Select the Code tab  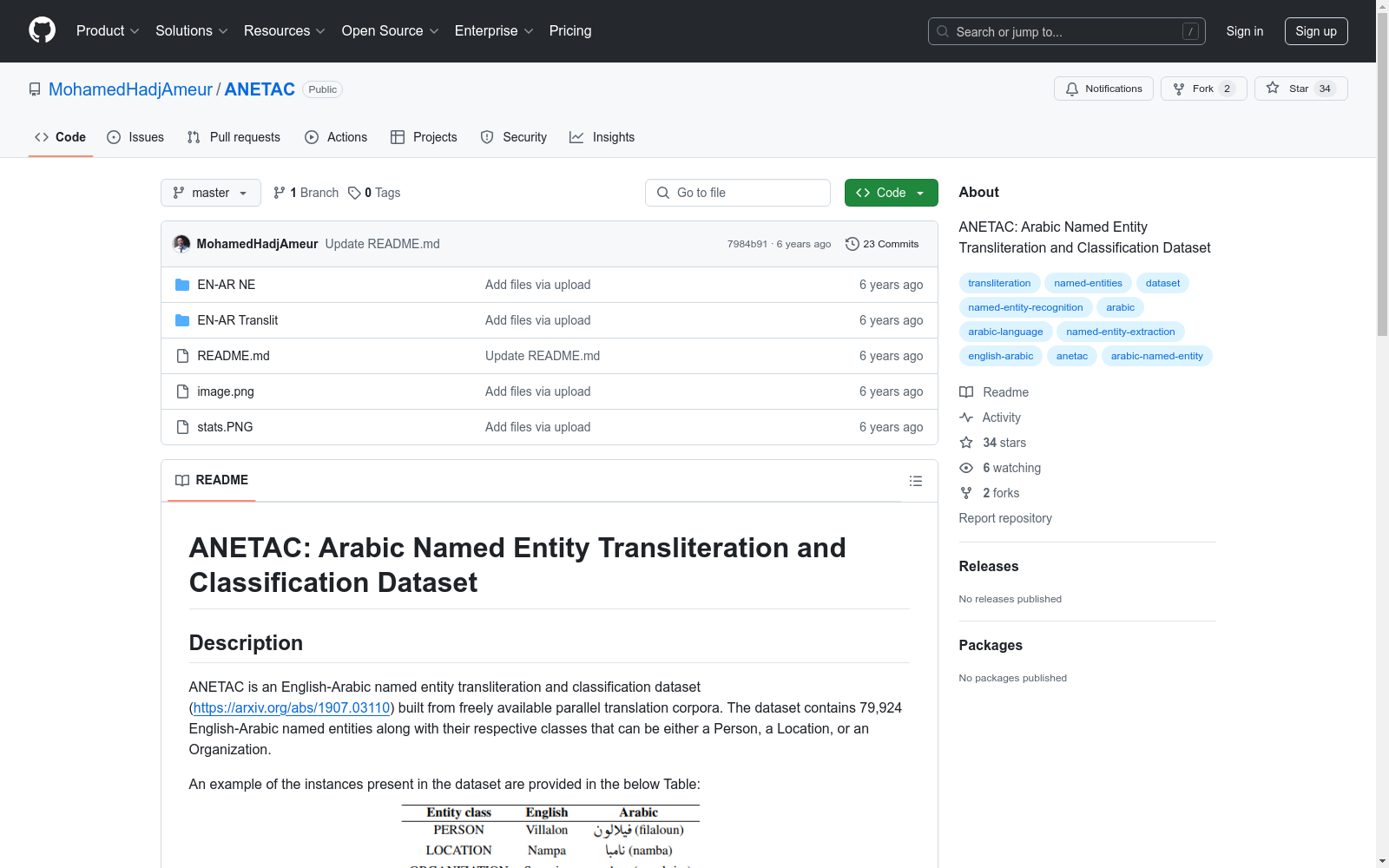(61, 137)
